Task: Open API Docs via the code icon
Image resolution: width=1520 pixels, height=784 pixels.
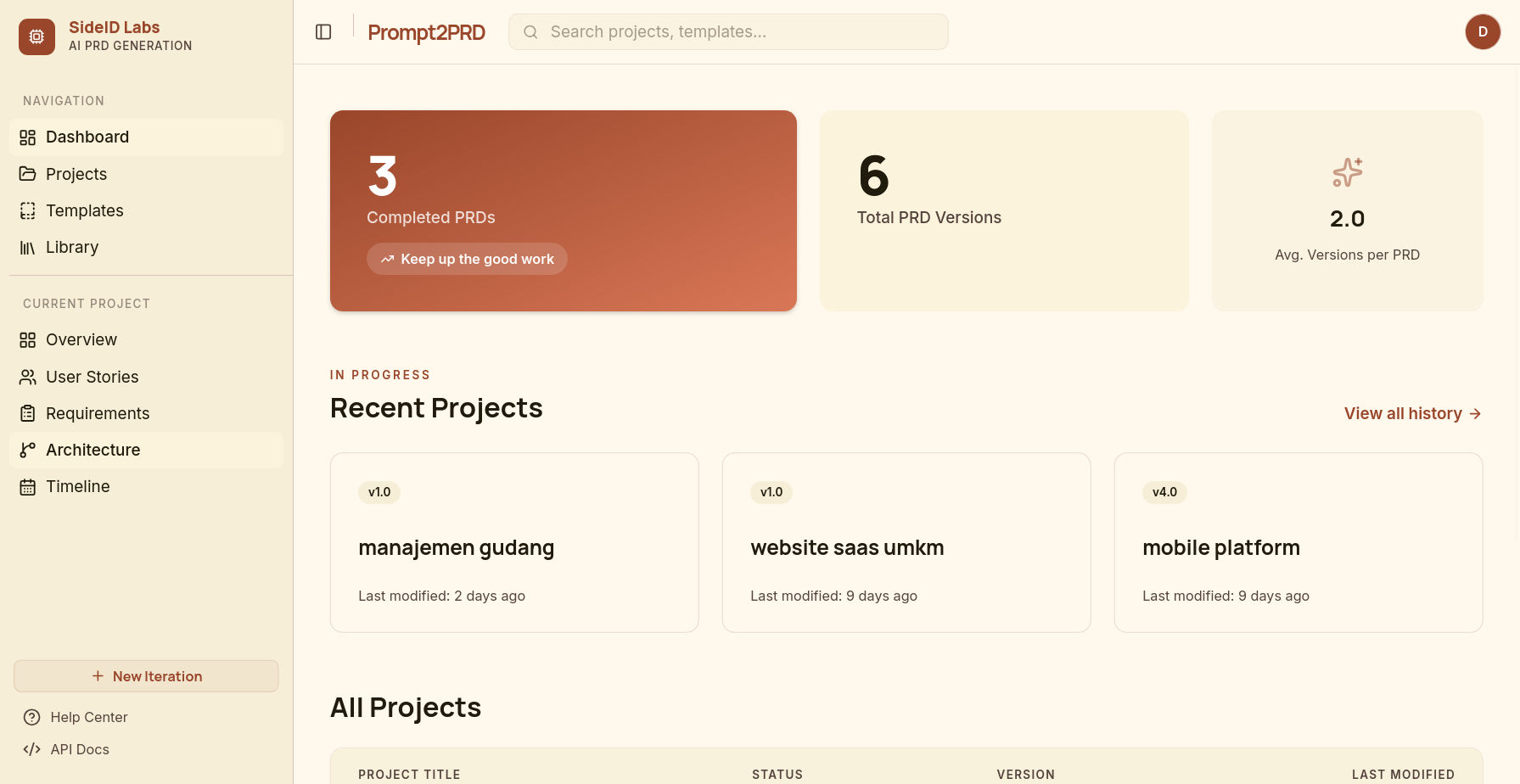Action: pos(31,749)
